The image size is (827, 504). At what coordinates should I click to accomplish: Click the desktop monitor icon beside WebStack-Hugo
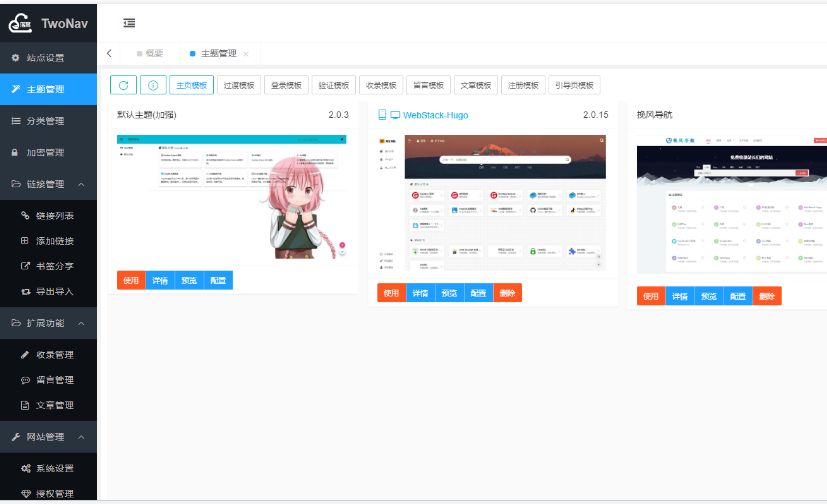(x=395, y=114)
